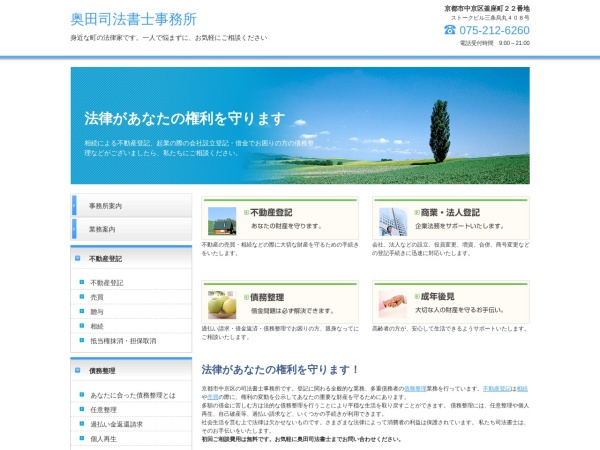Click the card subtitle あなたの財産を守ります。
This screenshot has height=450, width=600.
(287, 226)
